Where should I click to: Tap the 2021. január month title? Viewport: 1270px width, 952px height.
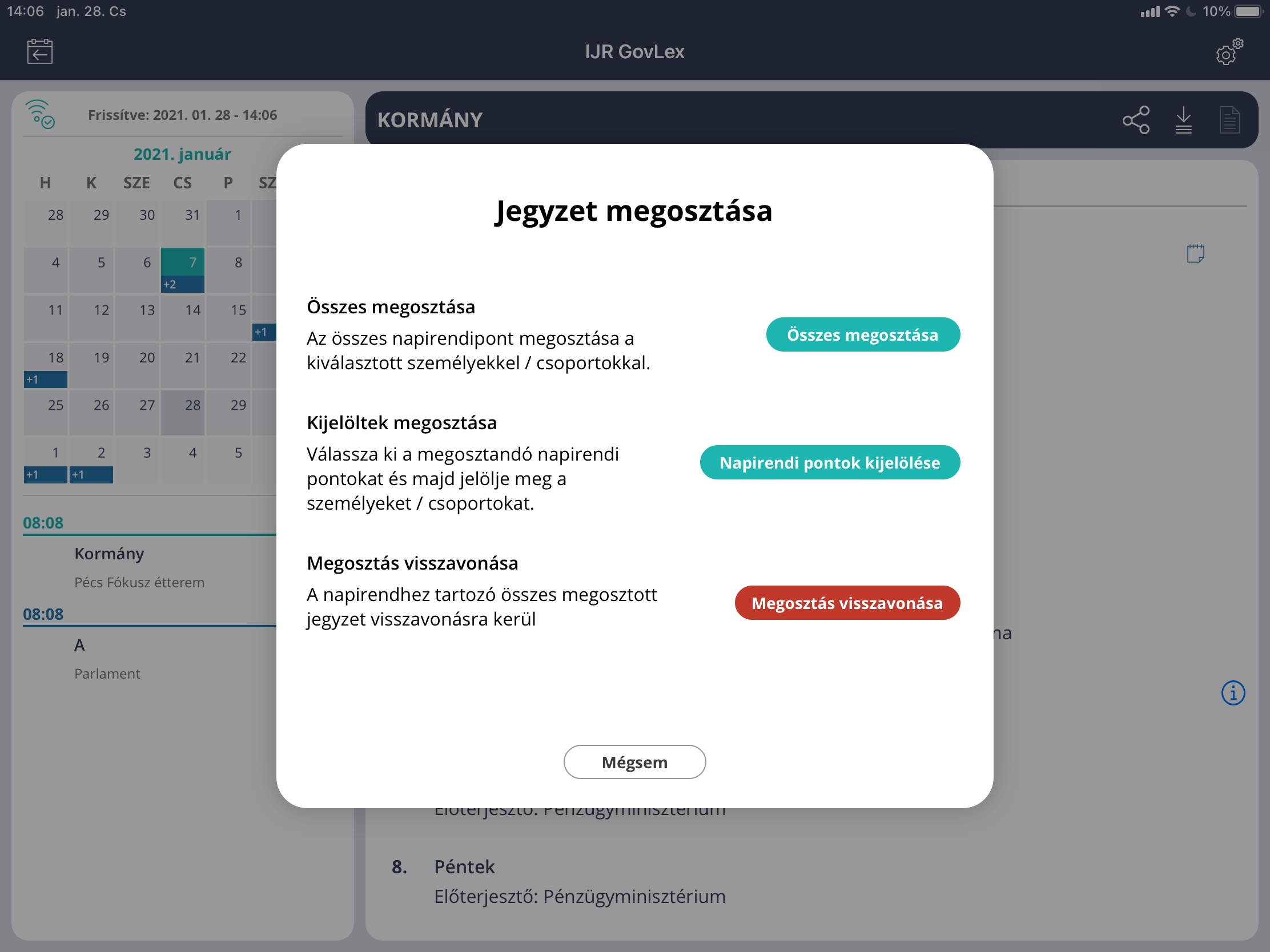(182, 154)
